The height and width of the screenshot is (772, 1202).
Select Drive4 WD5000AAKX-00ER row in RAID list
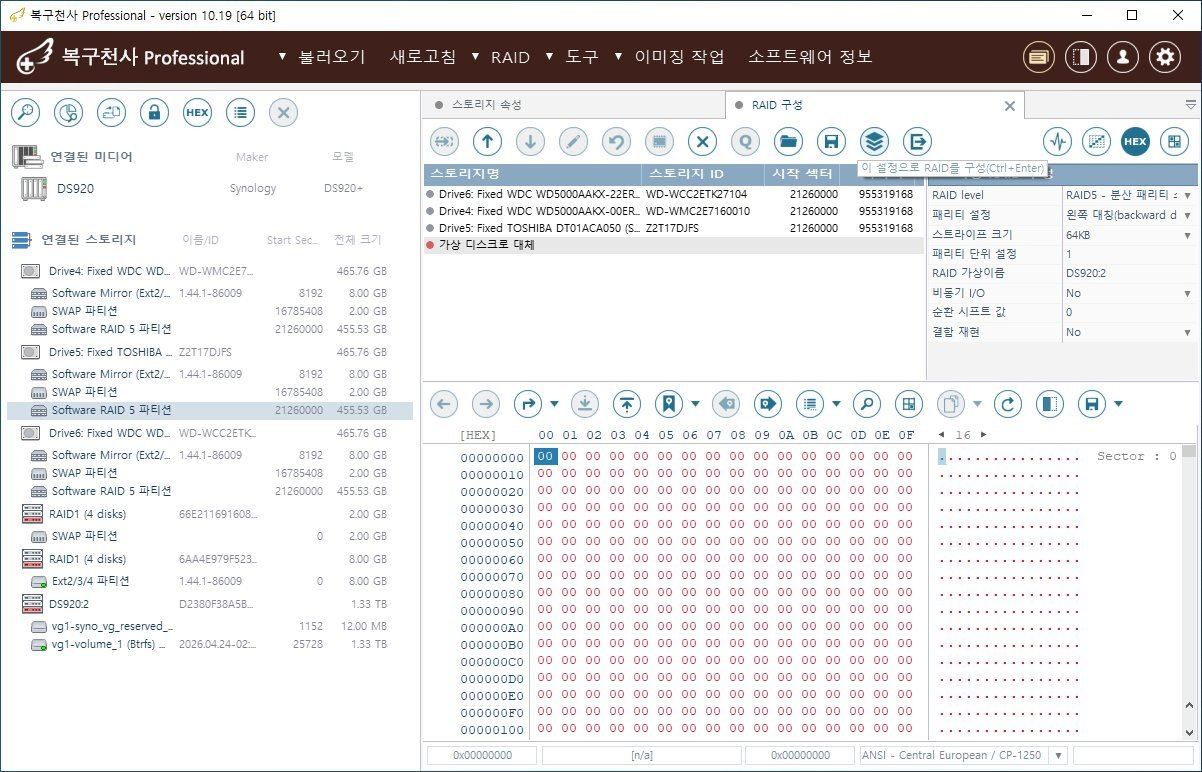tap(674, 211)
